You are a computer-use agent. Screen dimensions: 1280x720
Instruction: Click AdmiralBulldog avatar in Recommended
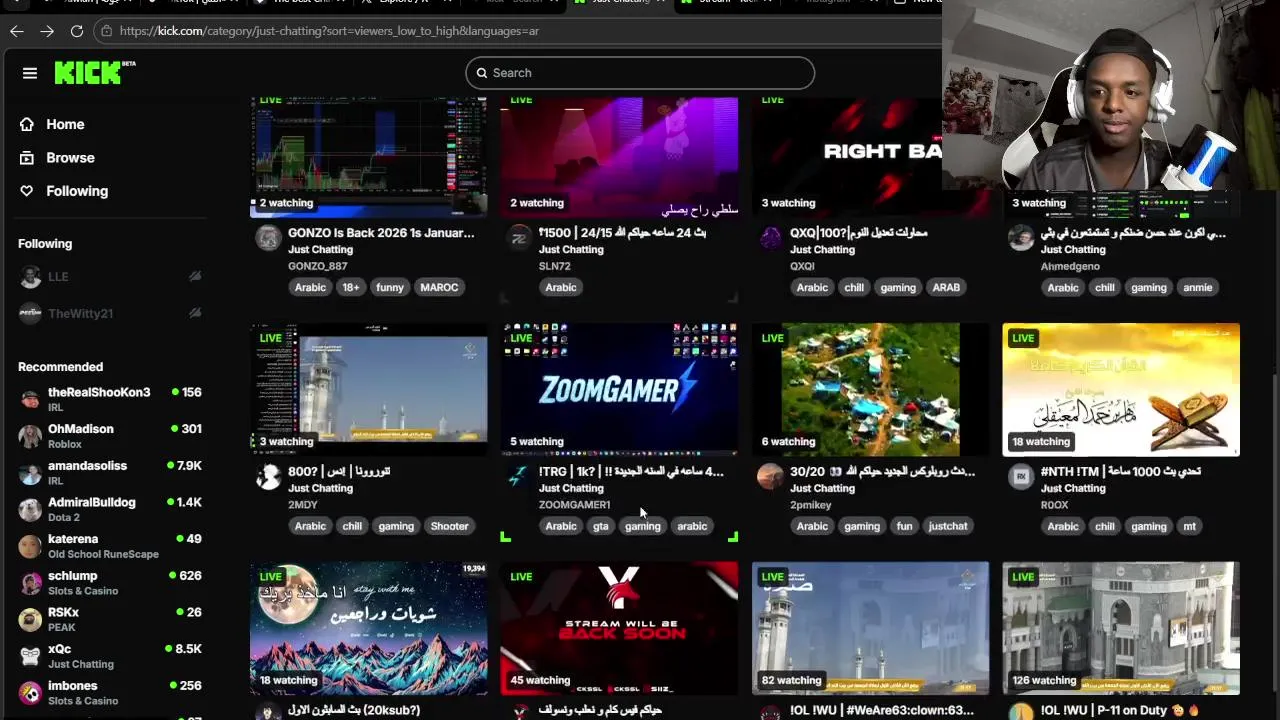tap(31, 510)
